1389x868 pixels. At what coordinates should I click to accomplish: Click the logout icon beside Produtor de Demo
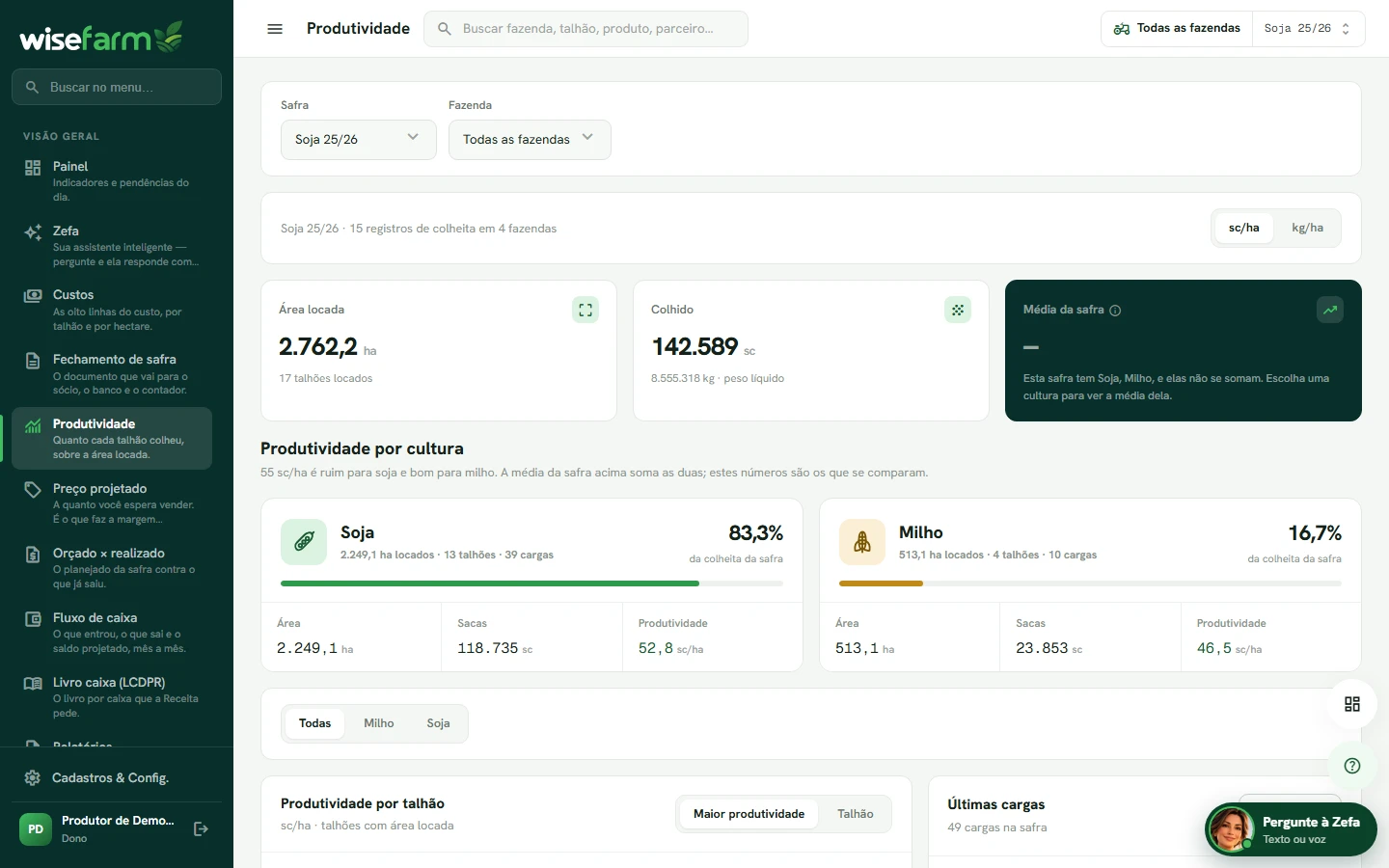201,829
